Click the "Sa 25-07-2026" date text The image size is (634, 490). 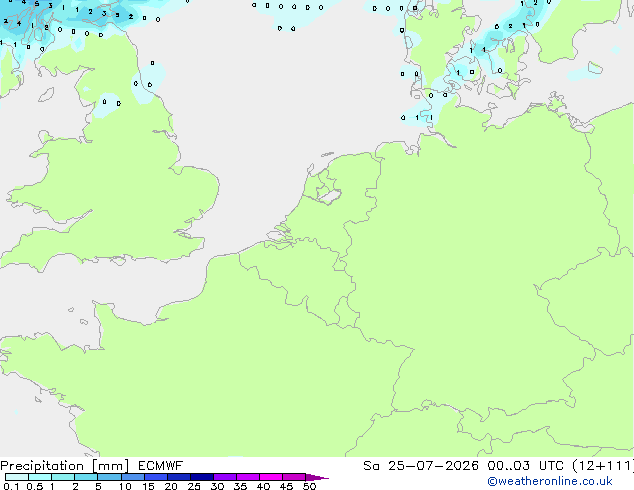point(421,466)
